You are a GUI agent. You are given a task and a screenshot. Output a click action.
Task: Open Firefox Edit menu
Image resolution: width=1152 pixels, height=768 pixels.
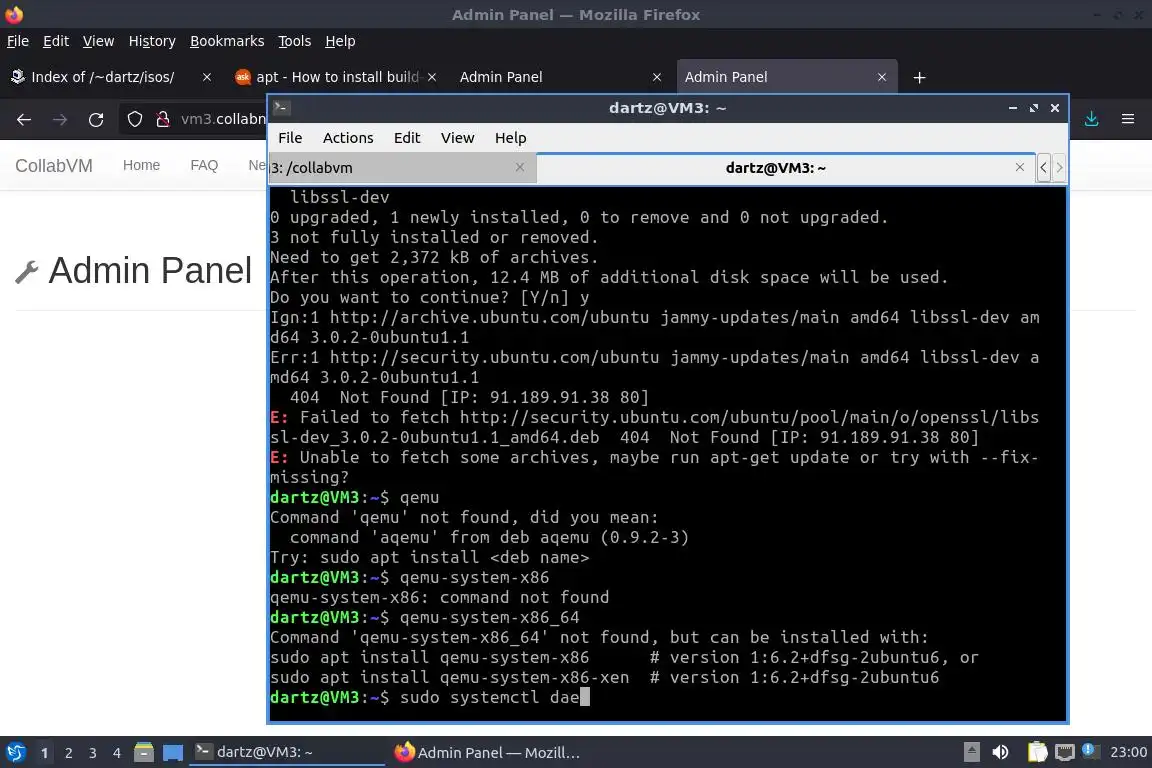click(56, 41)
